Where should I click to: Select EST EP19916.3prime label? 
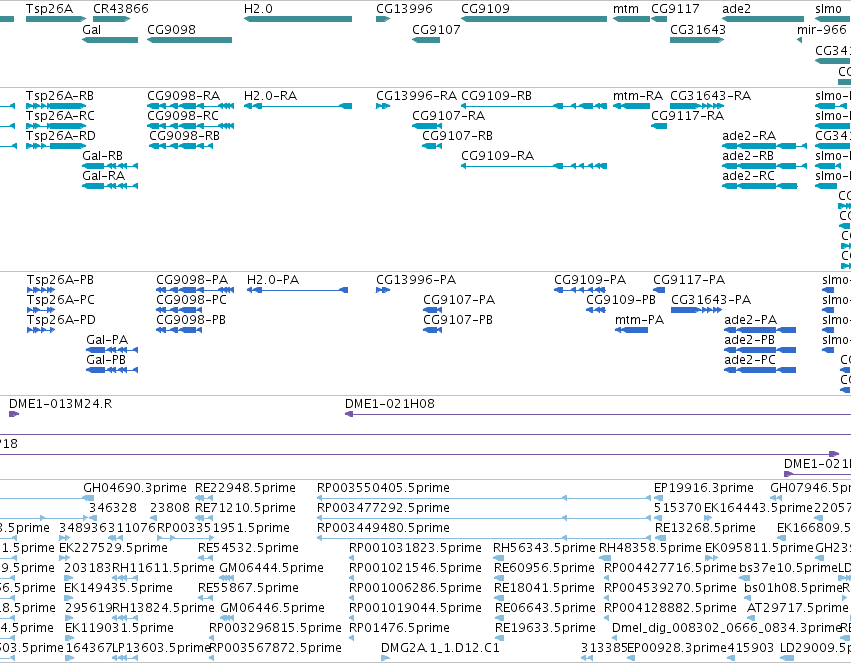(x=704, y=488)
